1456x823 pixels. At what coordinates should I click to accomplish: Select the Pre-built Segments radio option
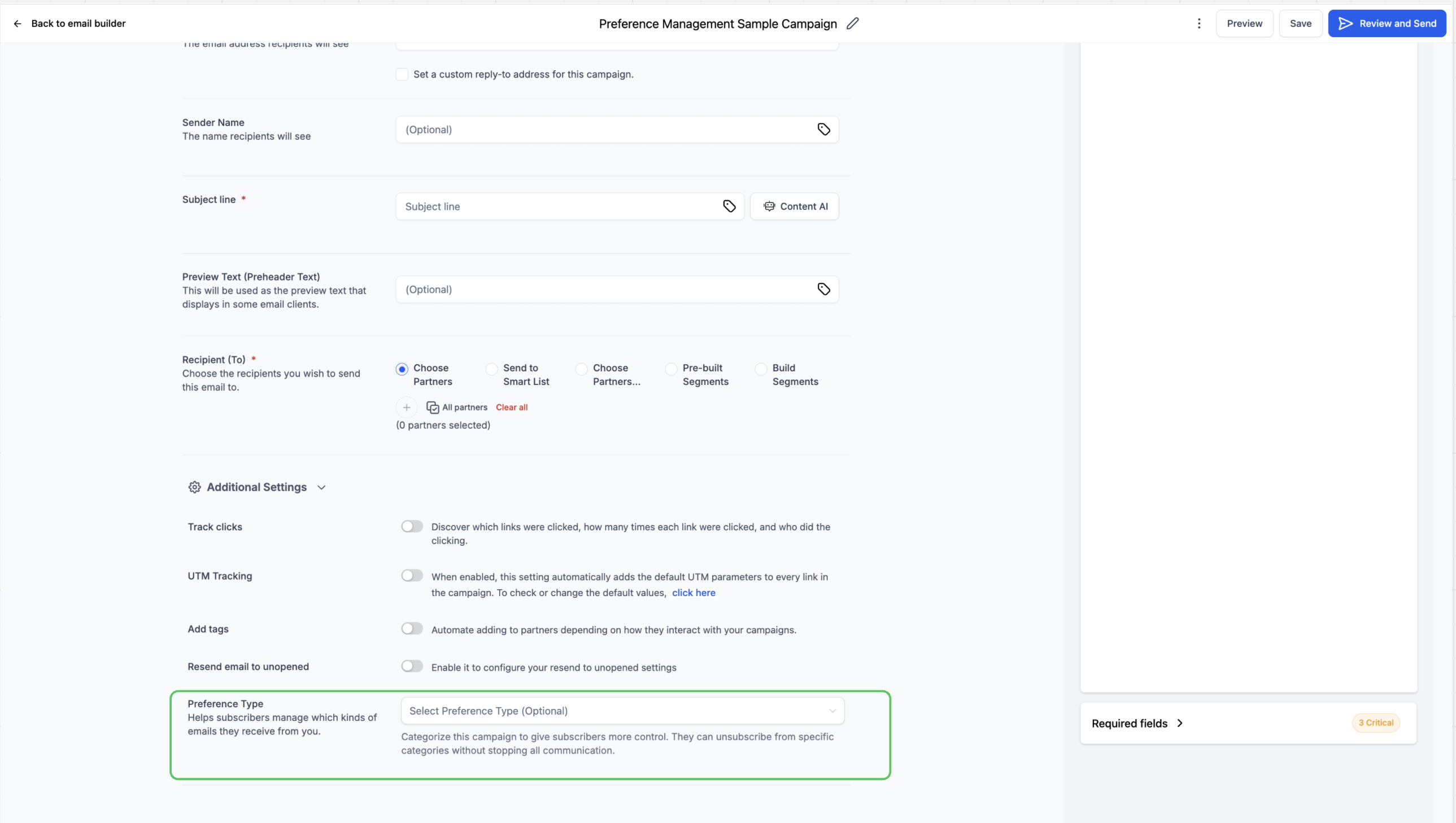click(670, 369)
